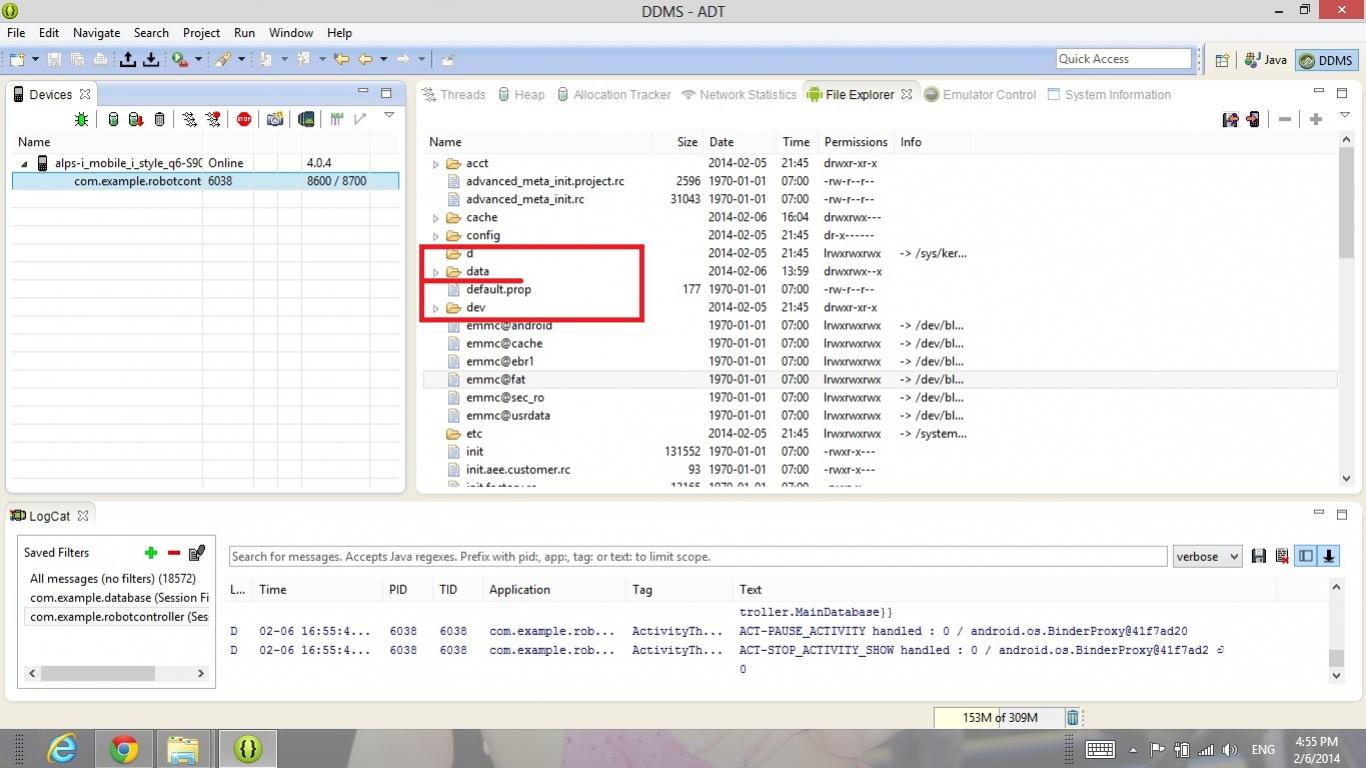
Task: Open the New toolbar dropdown arrow
Action: tap(36, 59)
